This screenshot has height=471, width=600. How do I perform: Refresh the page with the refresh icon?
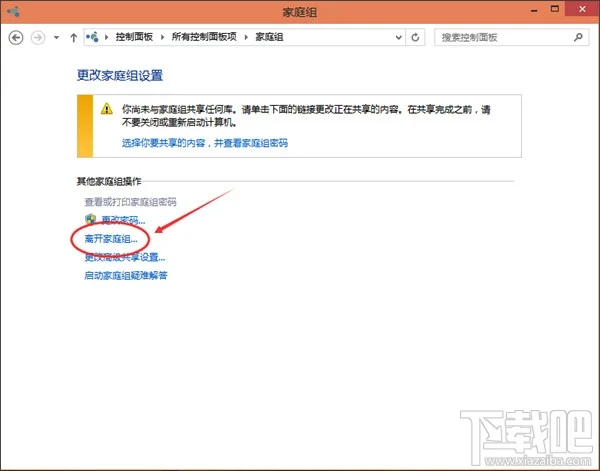click(x=415, y=37)
